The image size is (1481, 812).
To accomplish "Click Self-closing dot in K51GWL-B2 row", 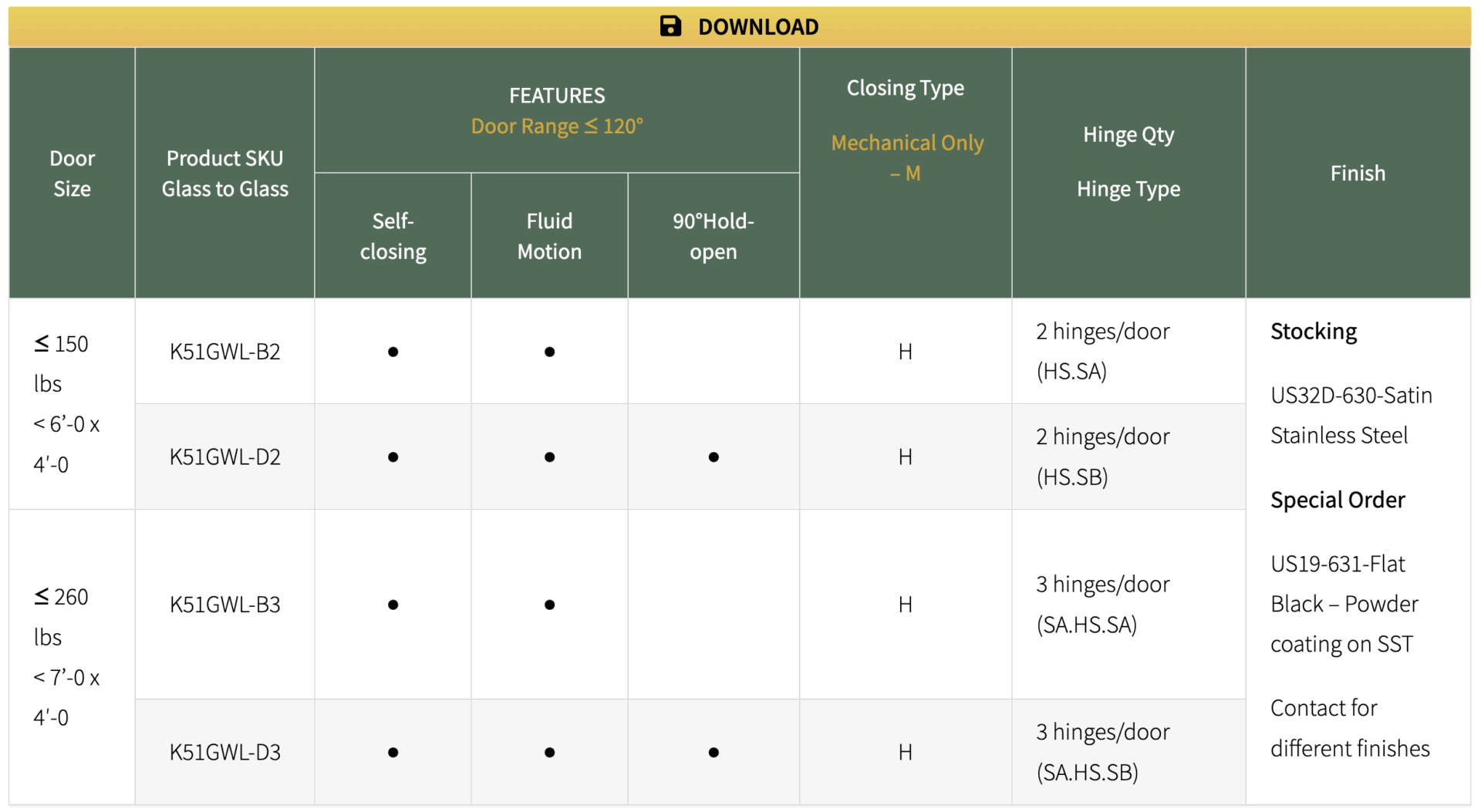I will [x=393, y=352].
